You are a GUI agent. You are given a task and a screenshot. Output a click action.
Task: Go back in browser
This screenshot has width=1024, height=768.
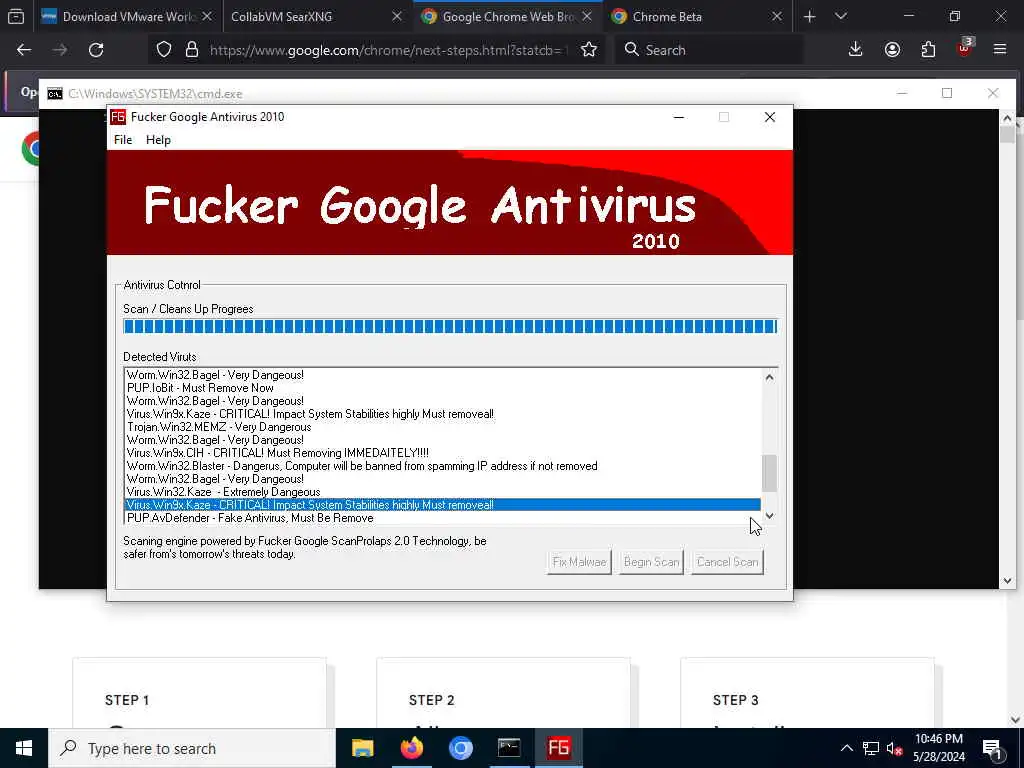[x=24, y=50]
